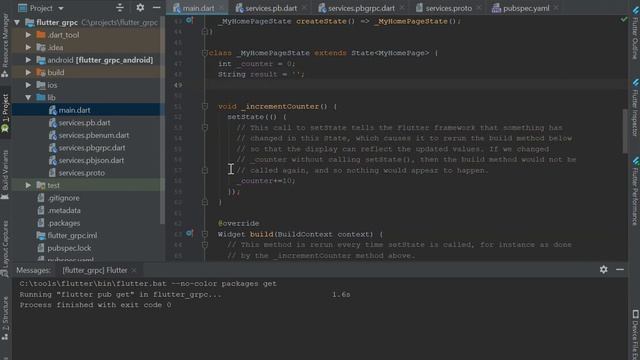This screenshot has height=360, width=640.
Task: Select [flutter_grpc] Flutter messages tab
Action: (x=95, y=270)
